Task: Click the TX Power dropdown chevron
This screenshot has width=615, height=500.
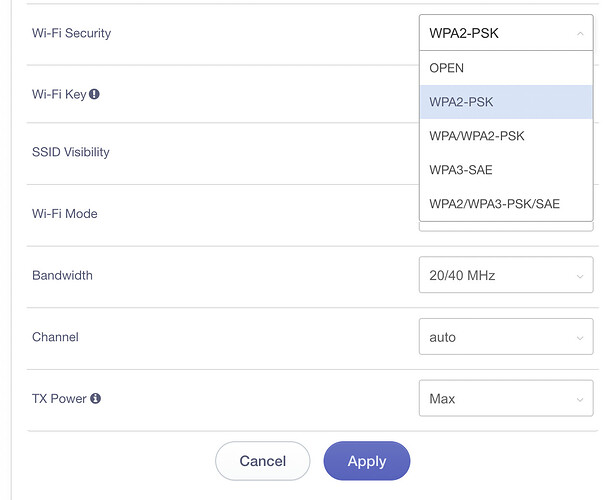Action: tap(580, 400)
